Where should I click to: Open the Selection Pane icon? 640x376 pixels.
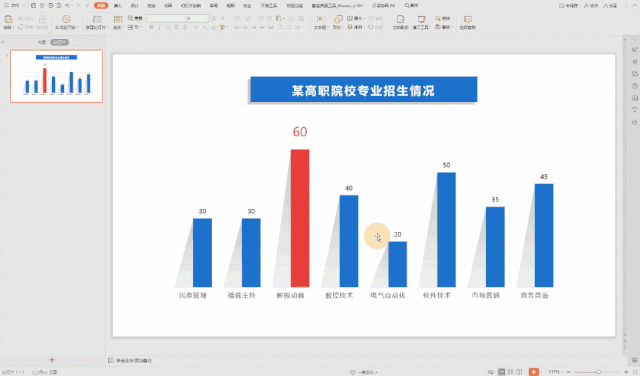(468, 19)
